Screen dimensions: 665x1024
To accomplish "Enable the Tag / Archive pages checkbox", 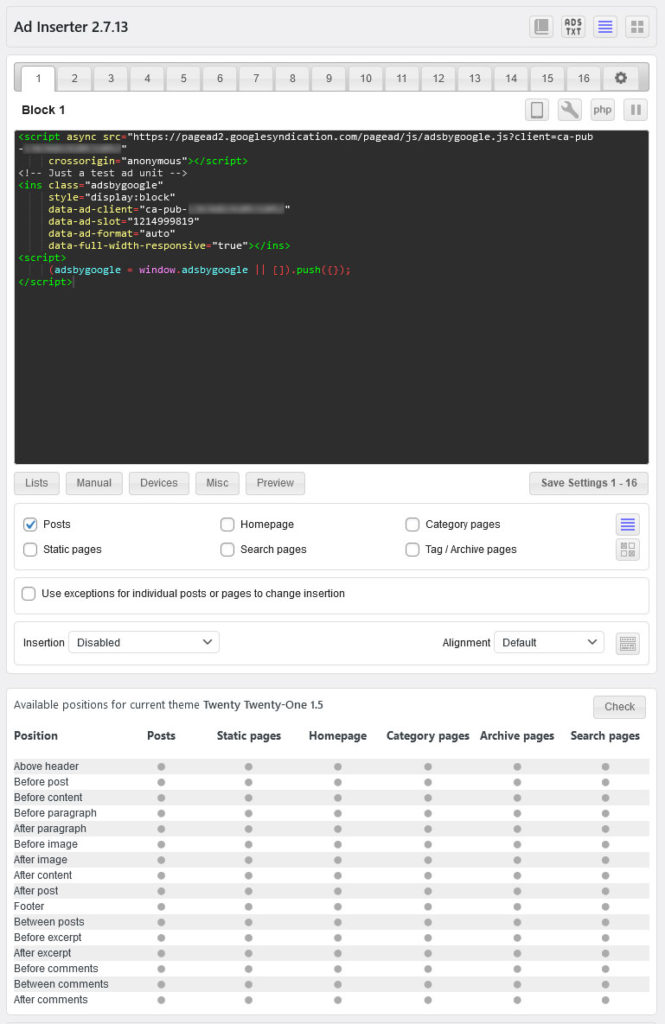I will point(412,549).
